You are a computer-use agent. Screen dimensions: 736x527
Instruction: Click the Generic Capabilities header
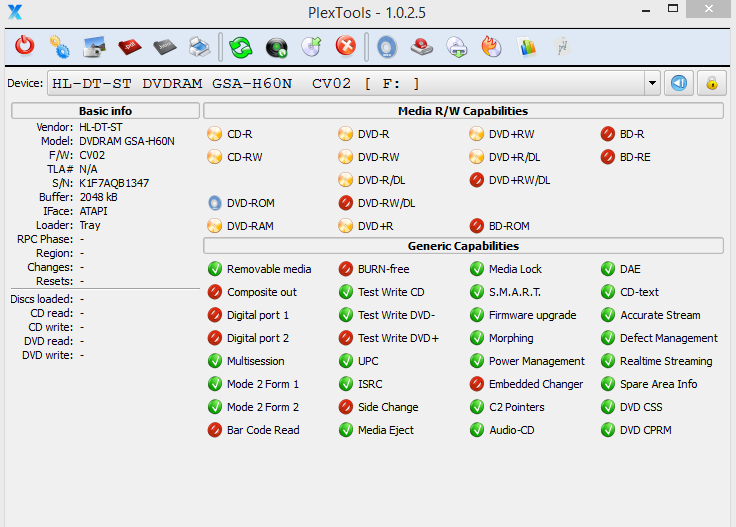pos(463,246)
